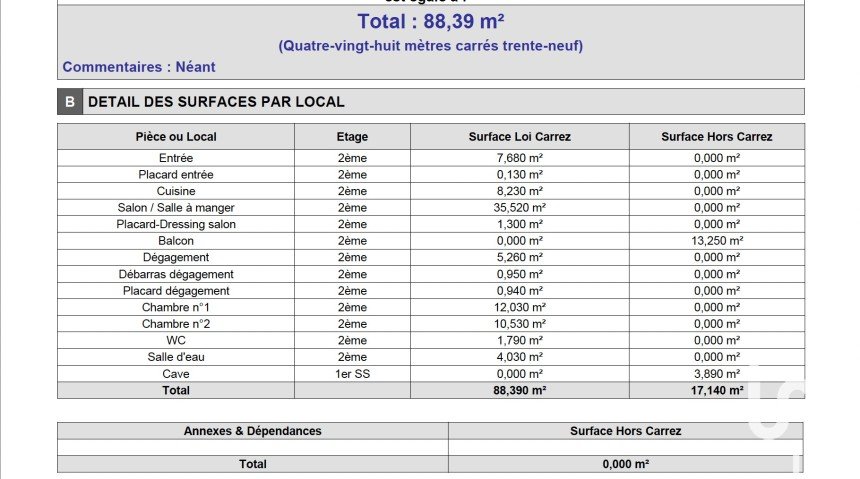Click the 35,520 m² surface value

click(x=520, y=208)
